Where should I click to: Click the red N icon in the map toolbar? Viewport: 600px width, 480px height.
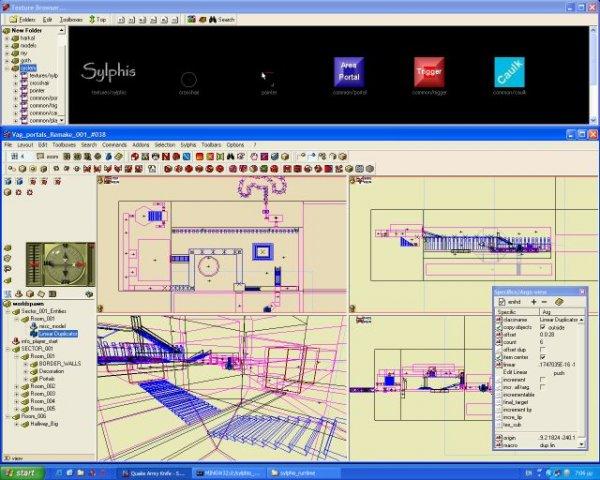click(x=166, y=156)
